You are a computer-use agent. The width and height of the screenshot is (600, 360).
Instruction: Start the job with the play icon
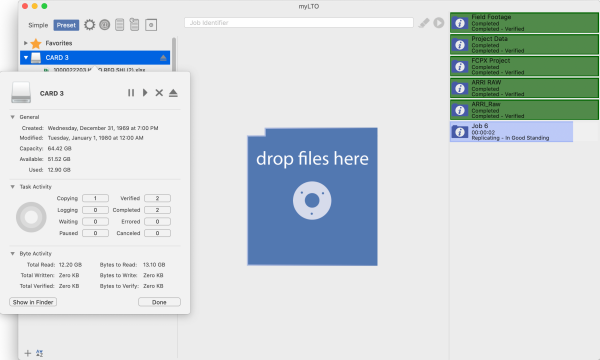[439, 23]
